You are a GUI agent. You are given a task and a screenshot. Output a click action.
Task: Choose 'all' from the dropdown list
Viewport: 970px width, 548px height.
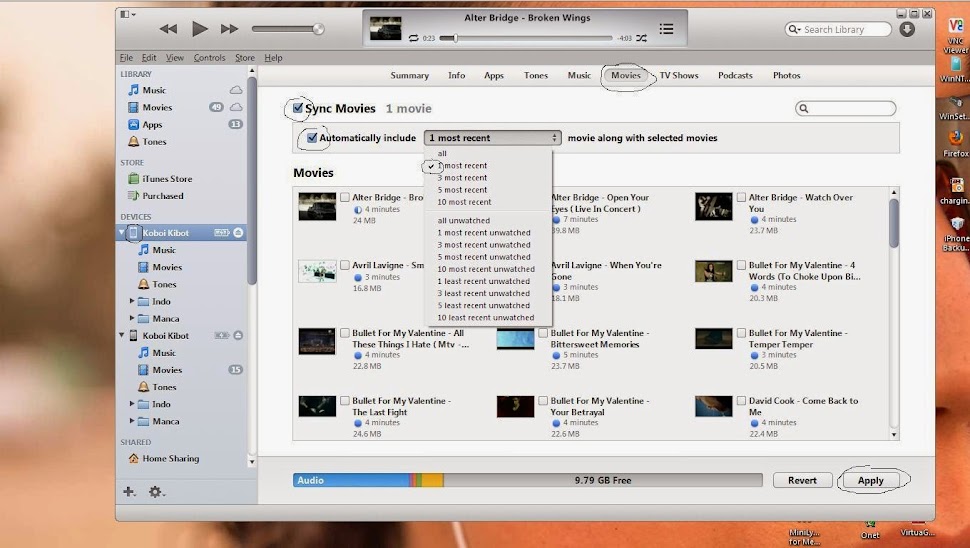point(442,153)
